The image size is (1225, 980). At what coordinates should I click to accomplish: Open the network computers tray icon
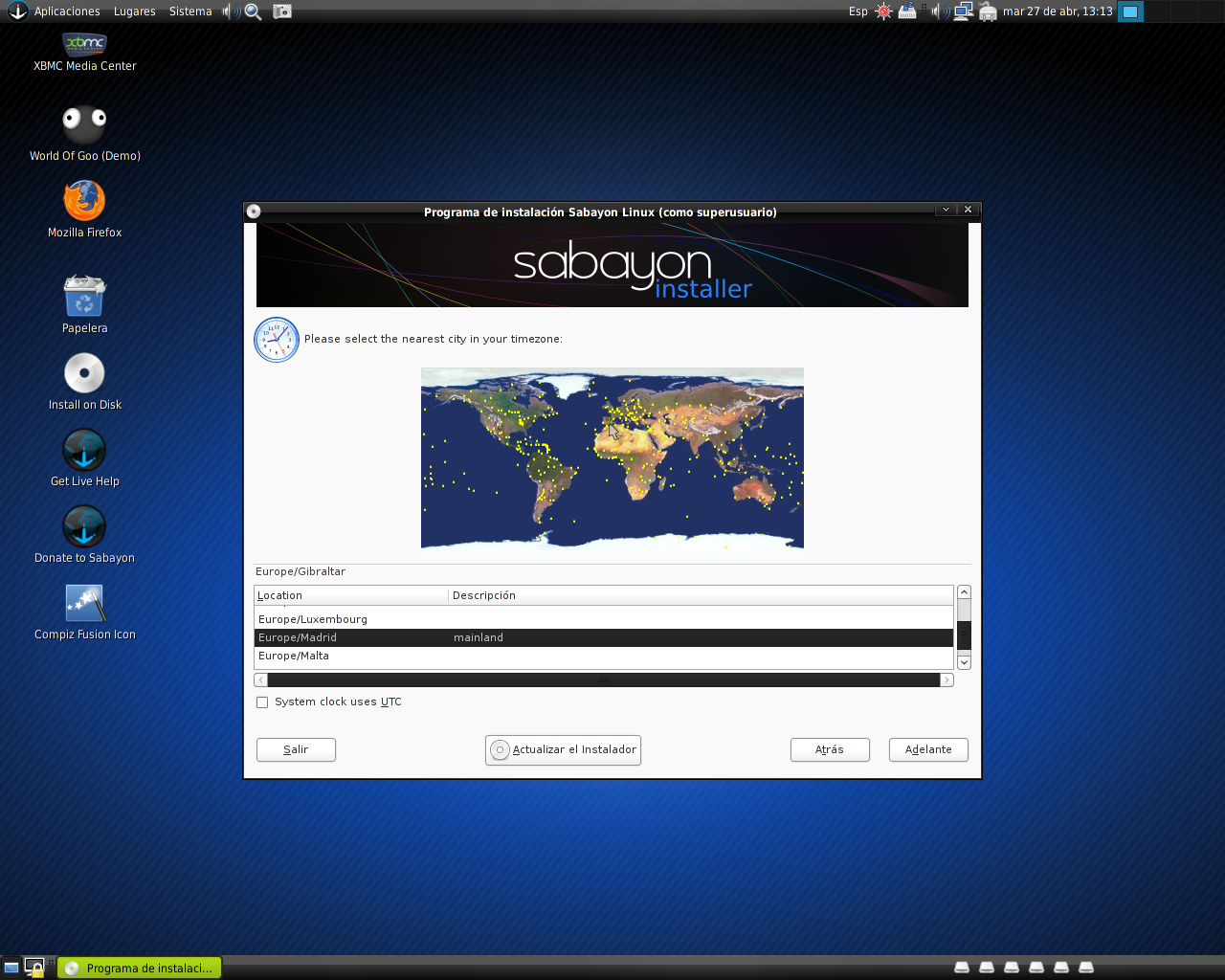[964, 11]
